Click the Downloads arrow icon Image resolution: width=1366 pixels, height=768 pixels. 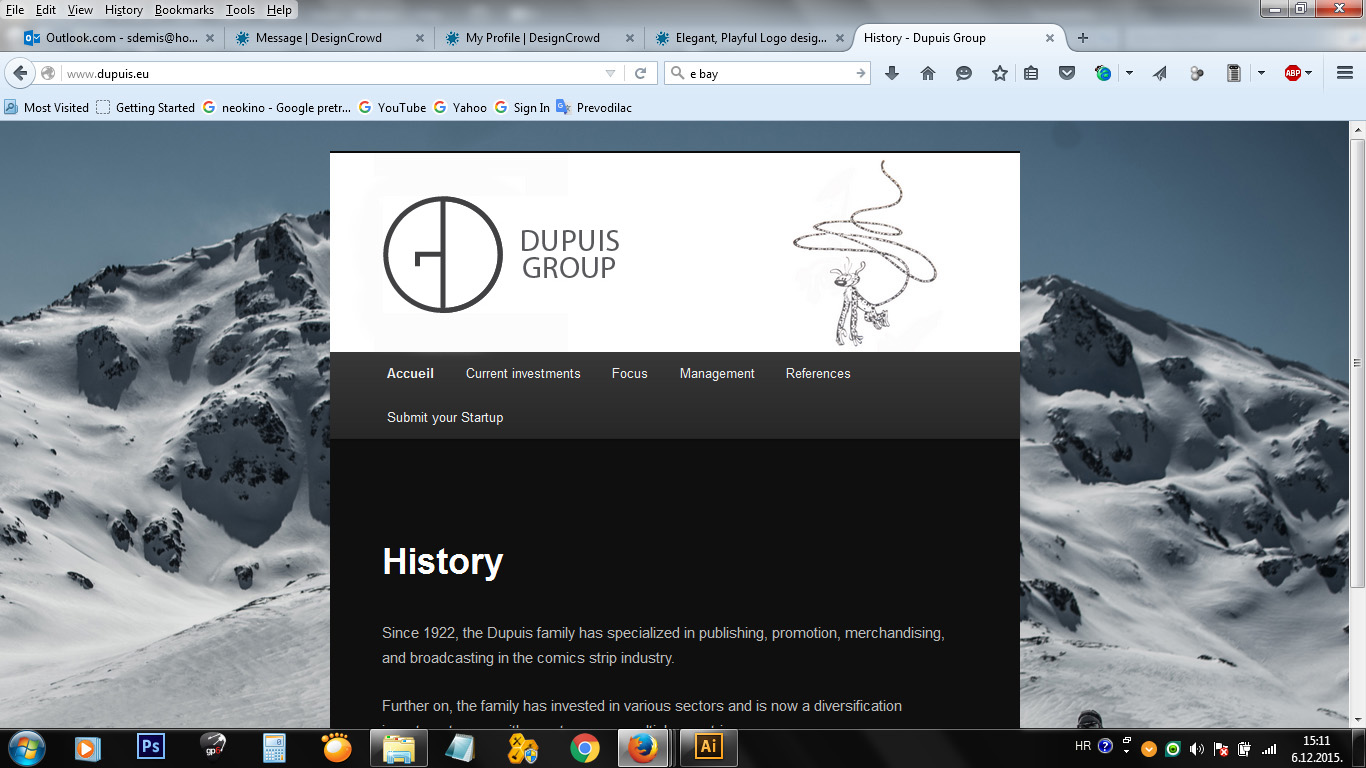tap(892, 73)
